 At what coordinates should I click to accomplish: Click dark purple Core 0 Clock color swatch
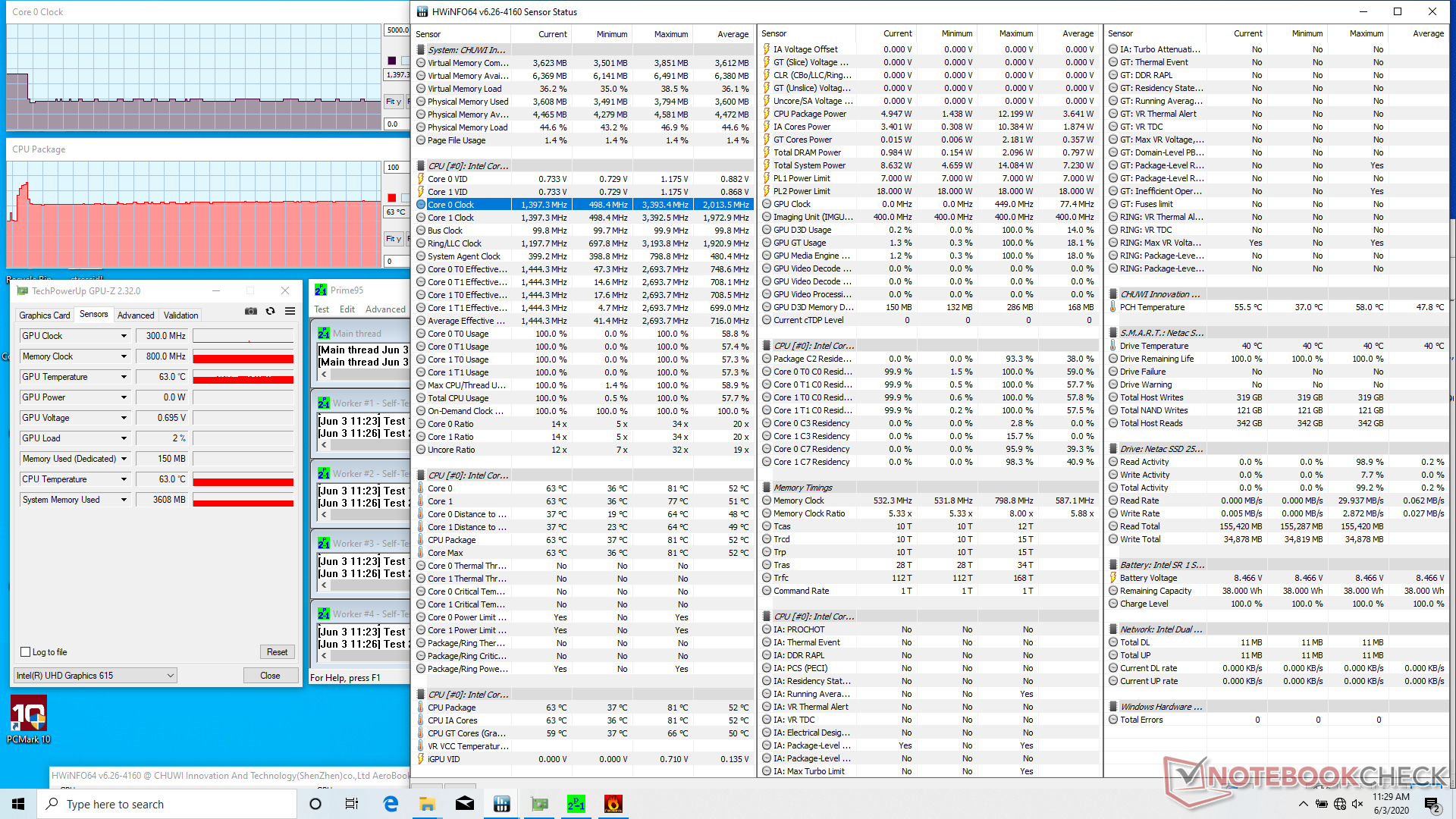click(x=392, y=61)
